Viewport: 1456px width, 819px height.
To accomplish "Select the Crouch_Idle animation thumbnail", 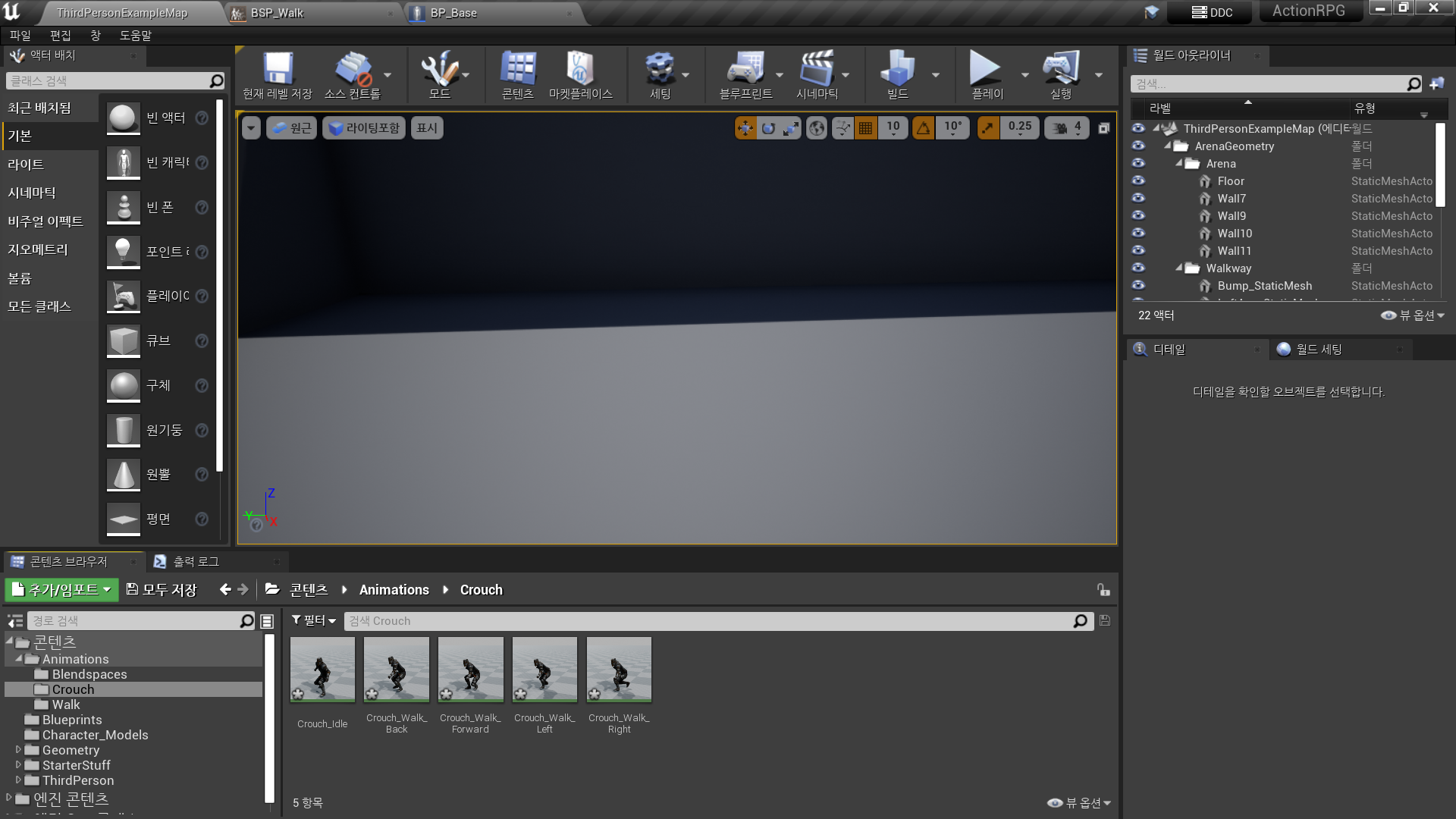I will coord(322,669).
